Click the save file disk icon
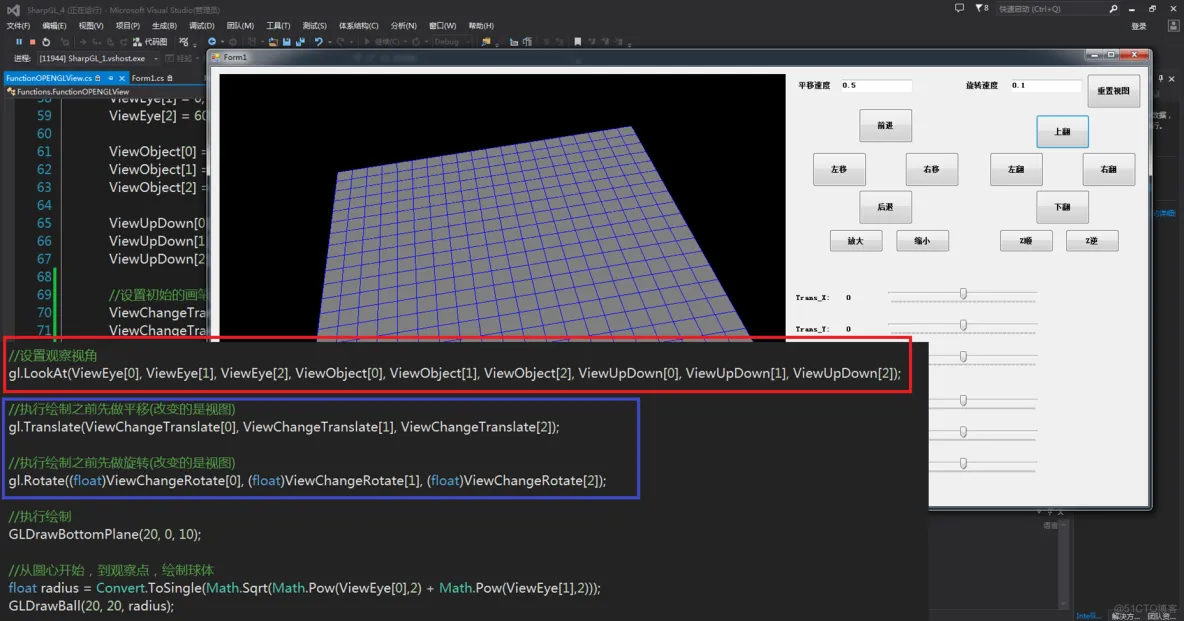 point(287,42)
